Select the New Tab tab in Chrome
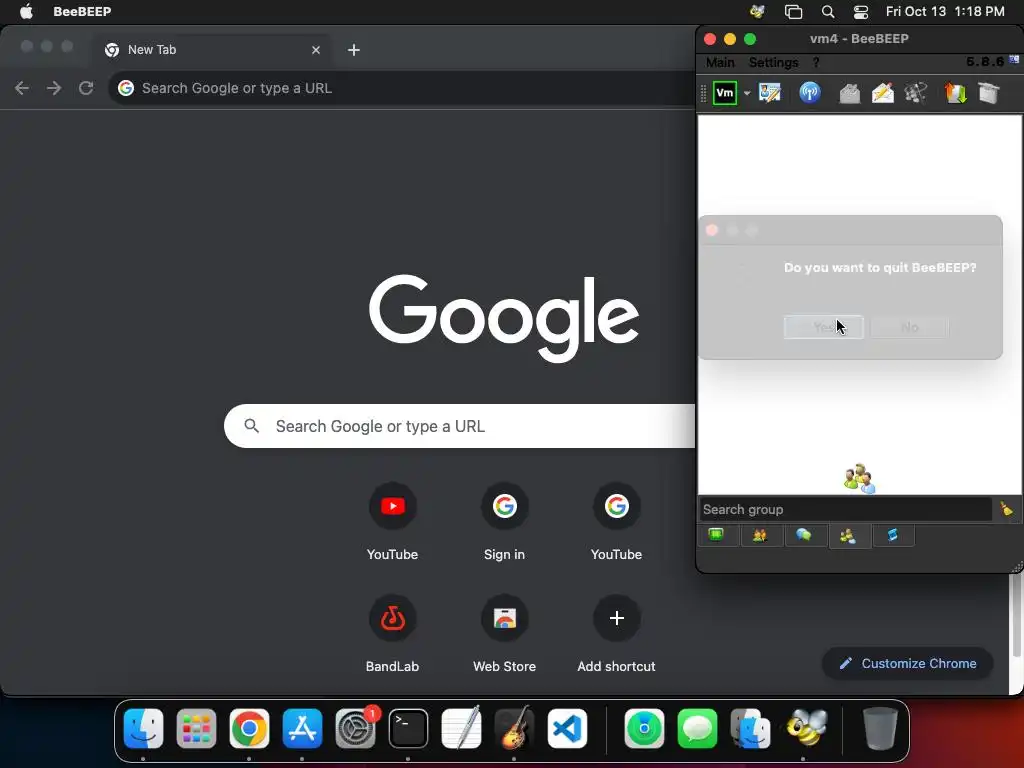Image resolution: width=1024 pixels, height=768 pixels. [x=210, y=50]
